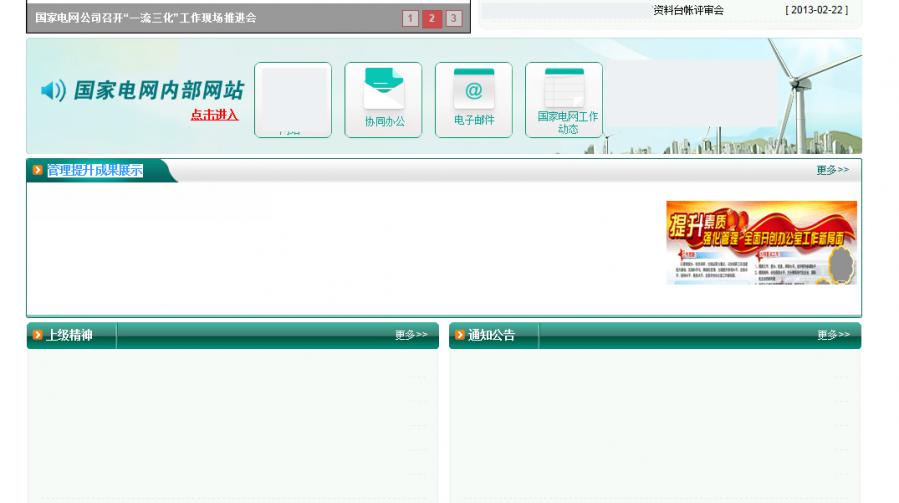Viewport: 899px width, 503px height.
Task: Click the blank tile left of 协同办公
Action: coord(293,99)
